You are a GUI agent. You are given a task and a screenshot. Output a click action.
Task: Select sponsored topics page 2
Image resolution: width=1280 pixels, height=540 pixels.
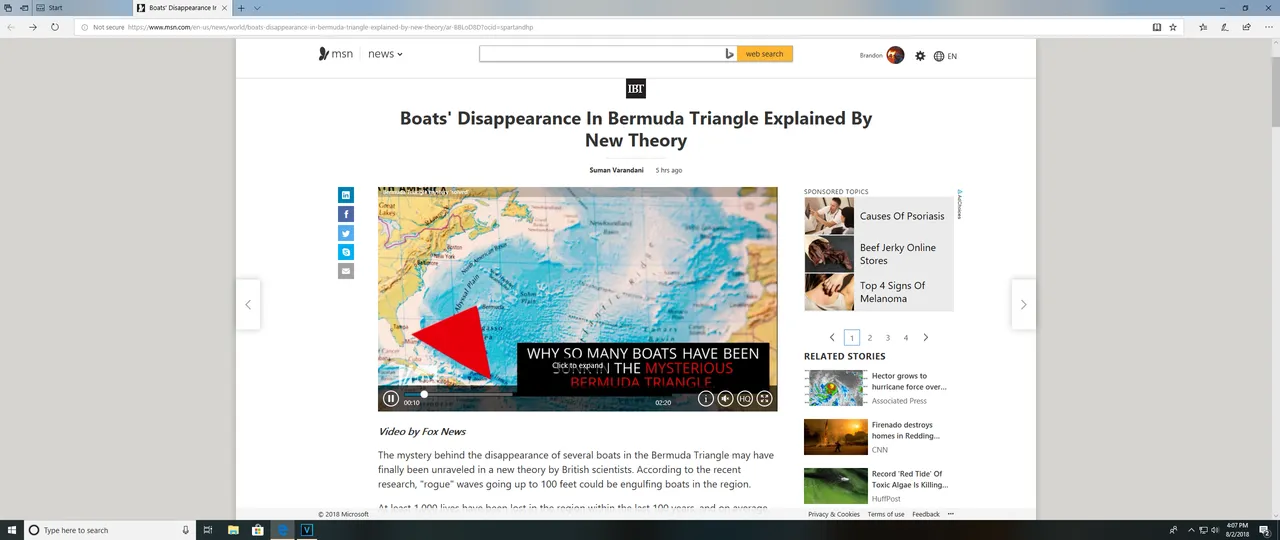point(870,338)
